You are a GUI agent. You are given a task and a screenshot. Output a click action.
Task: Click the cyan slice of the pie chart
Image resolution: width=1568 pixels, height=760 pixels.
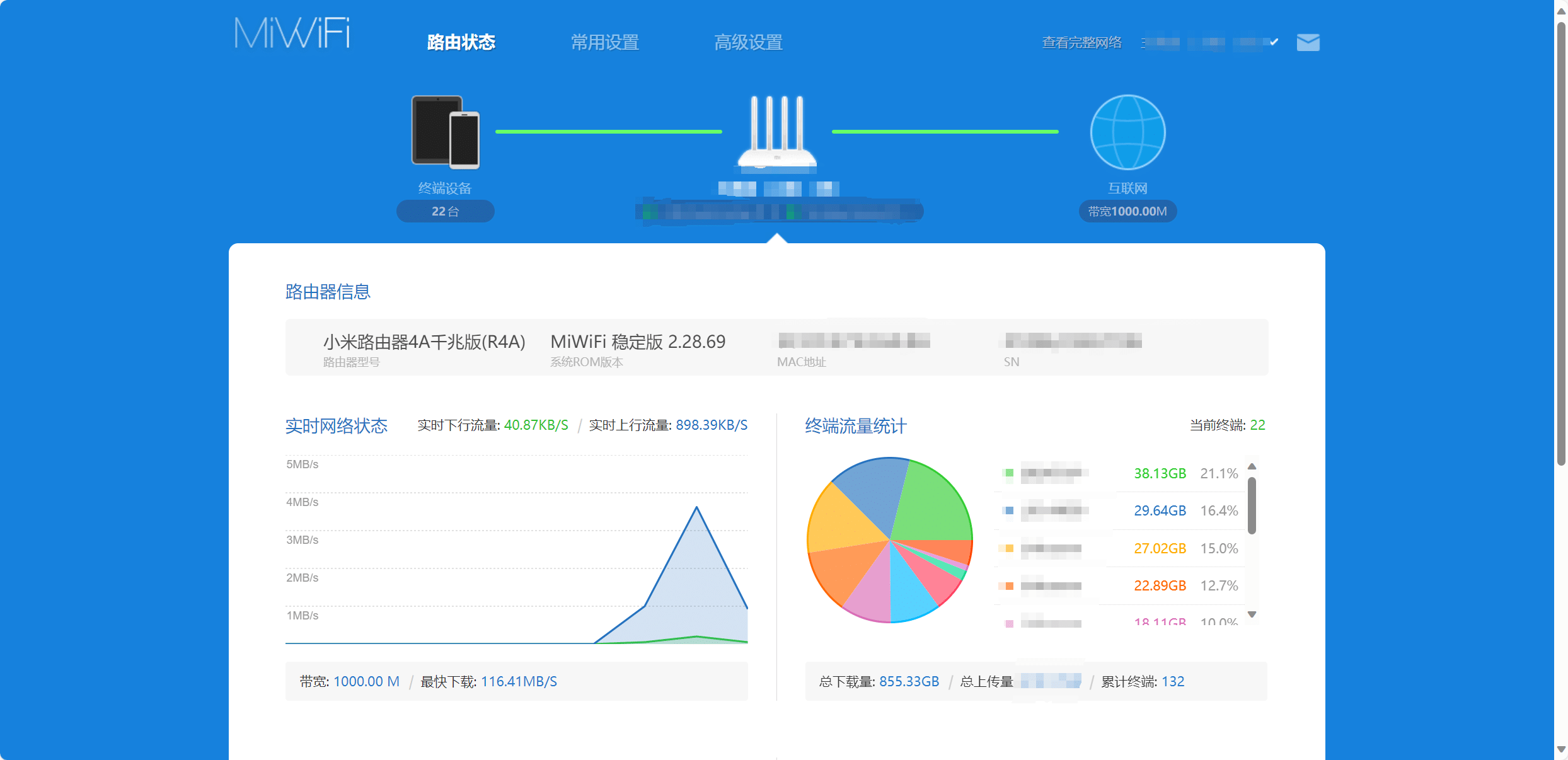point(911,589)
